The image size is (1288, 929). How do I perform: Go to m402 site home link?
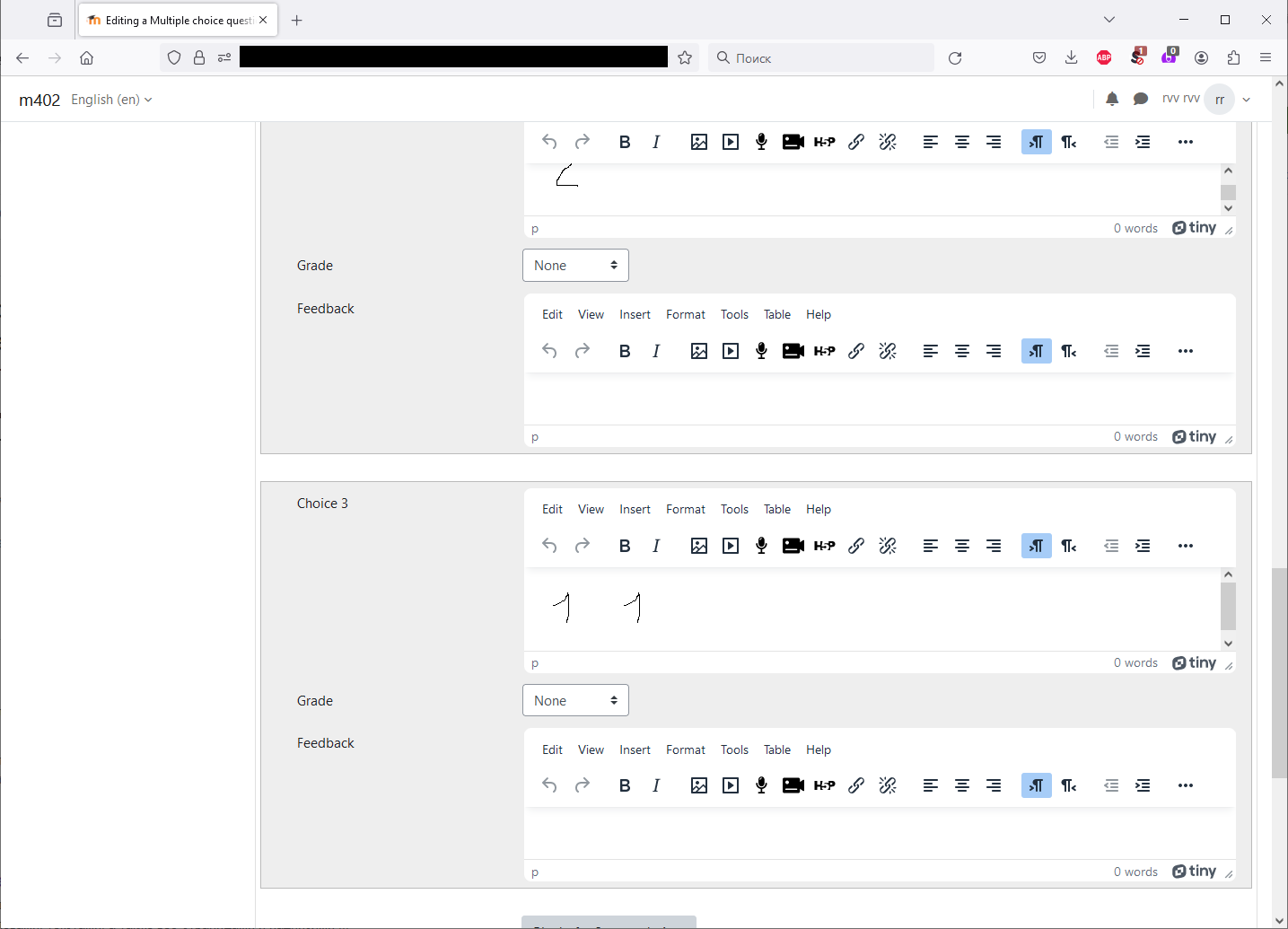pos(39,100)
